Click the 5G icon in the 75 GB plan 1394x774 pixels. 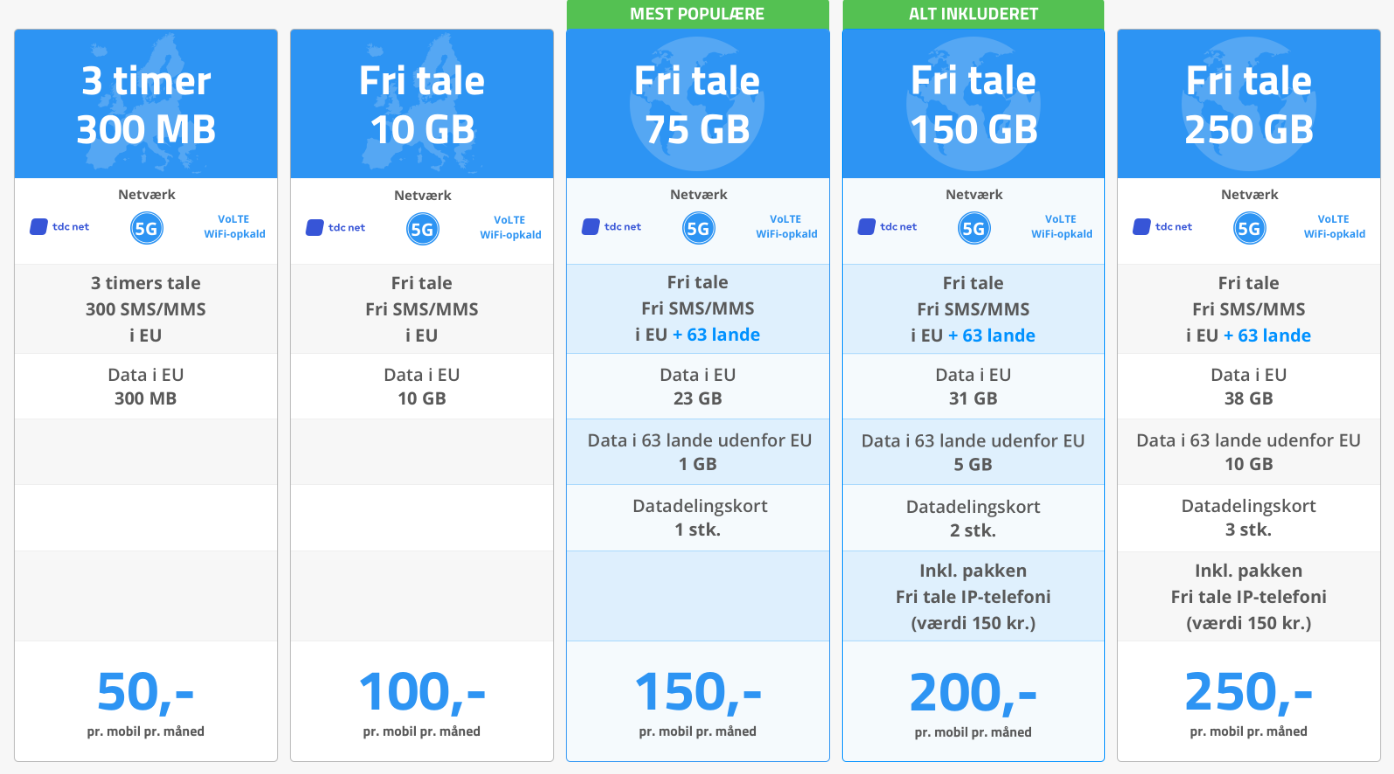coord(698,229)
